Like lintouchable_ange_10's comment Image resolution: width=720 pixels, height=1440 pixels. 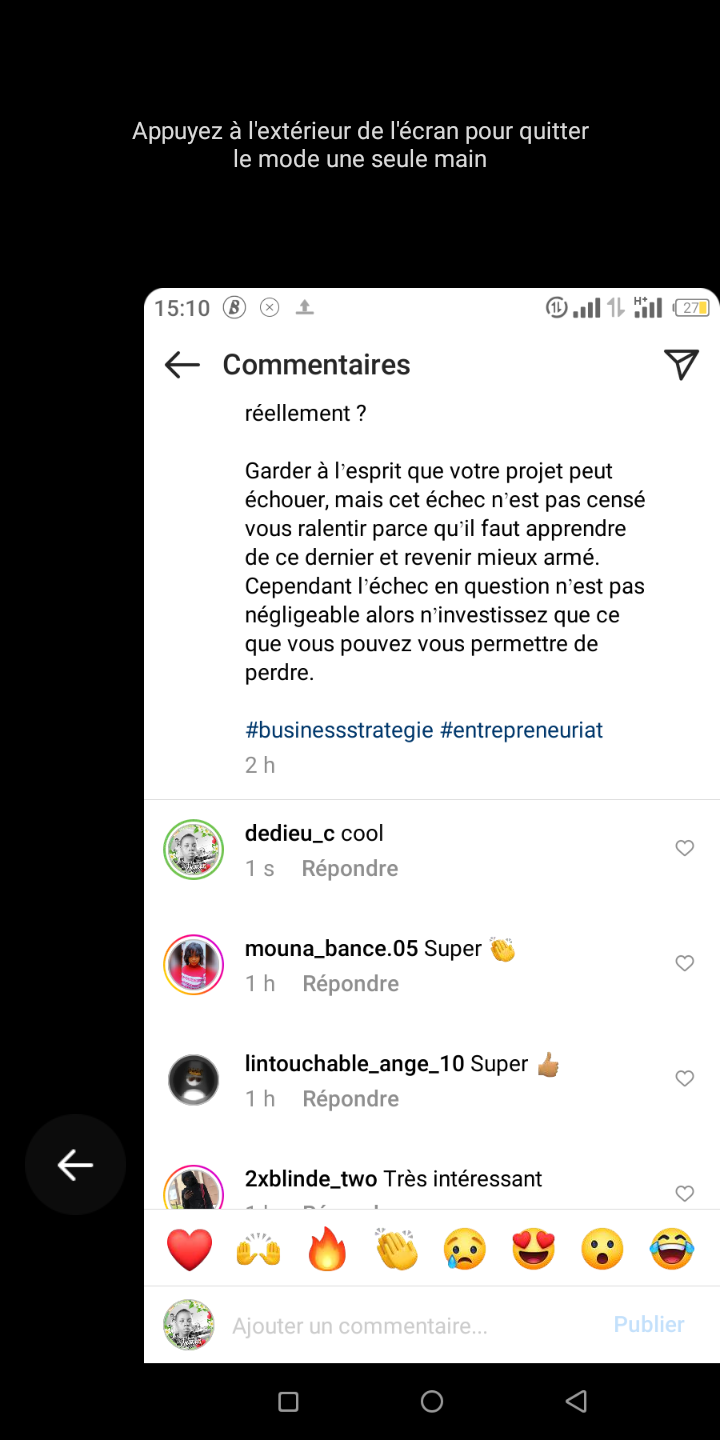point(684,1079)
